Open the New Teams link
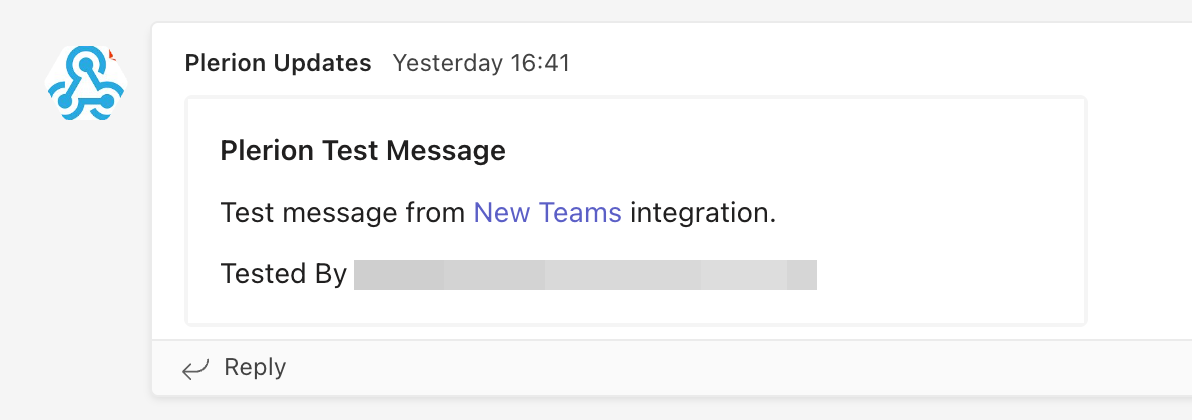Viewport: 1192px width, 420px height. coord(547,213)
